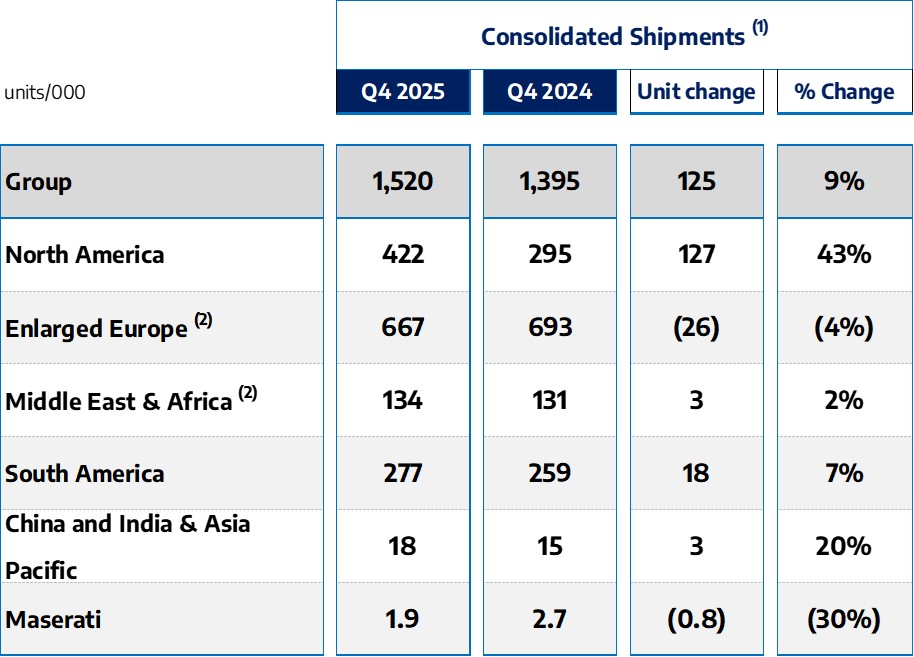Select North America 43% change cell
This screenshot has height=657, width=914.
pyautogui.click(x=844, y=255)
